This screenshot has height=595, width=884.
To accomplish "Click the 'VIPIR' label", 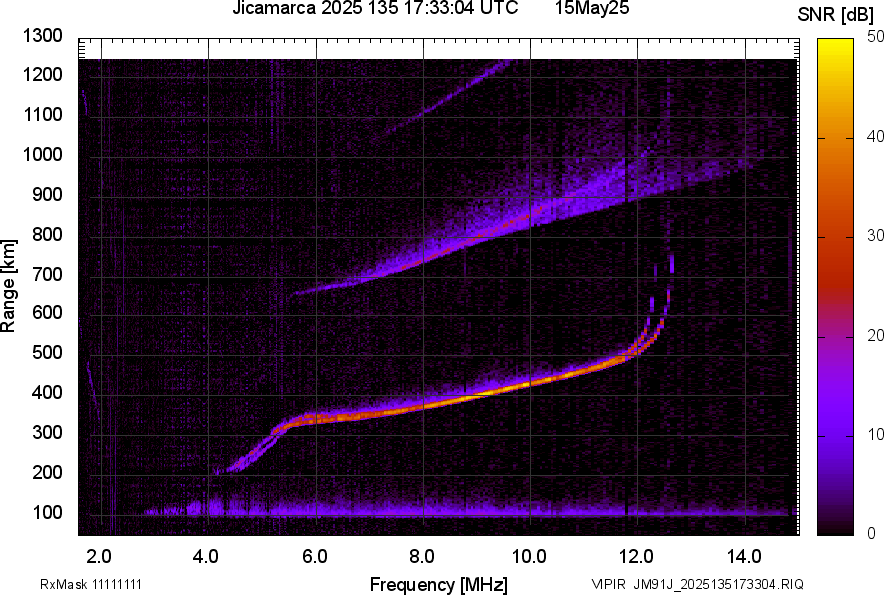I will 608,584.
